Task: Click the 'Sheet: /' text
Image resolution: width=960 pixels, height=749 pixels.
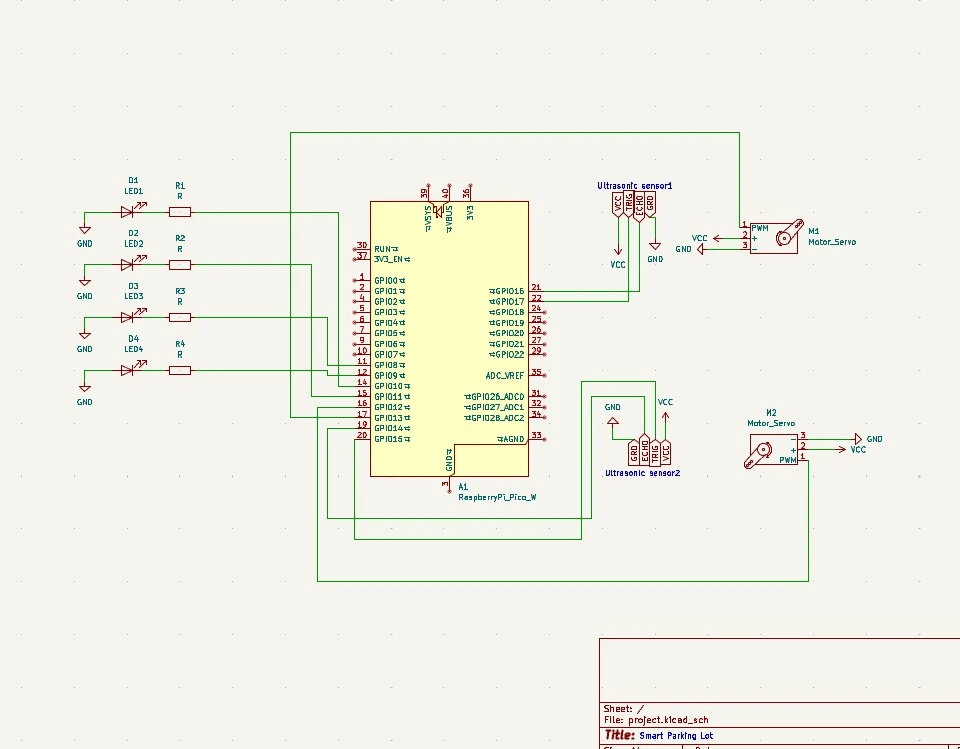Action: (x=624, y=709)
